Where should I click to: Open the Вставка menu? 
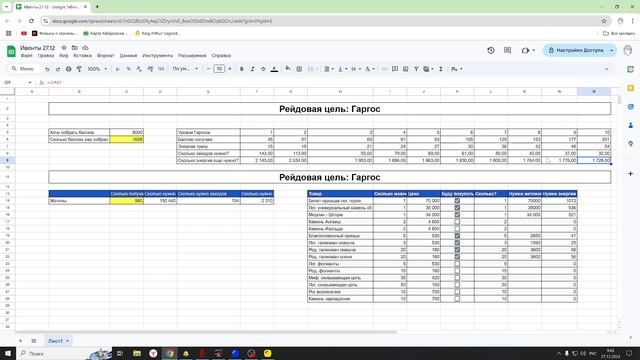click(x=82, y=56)
